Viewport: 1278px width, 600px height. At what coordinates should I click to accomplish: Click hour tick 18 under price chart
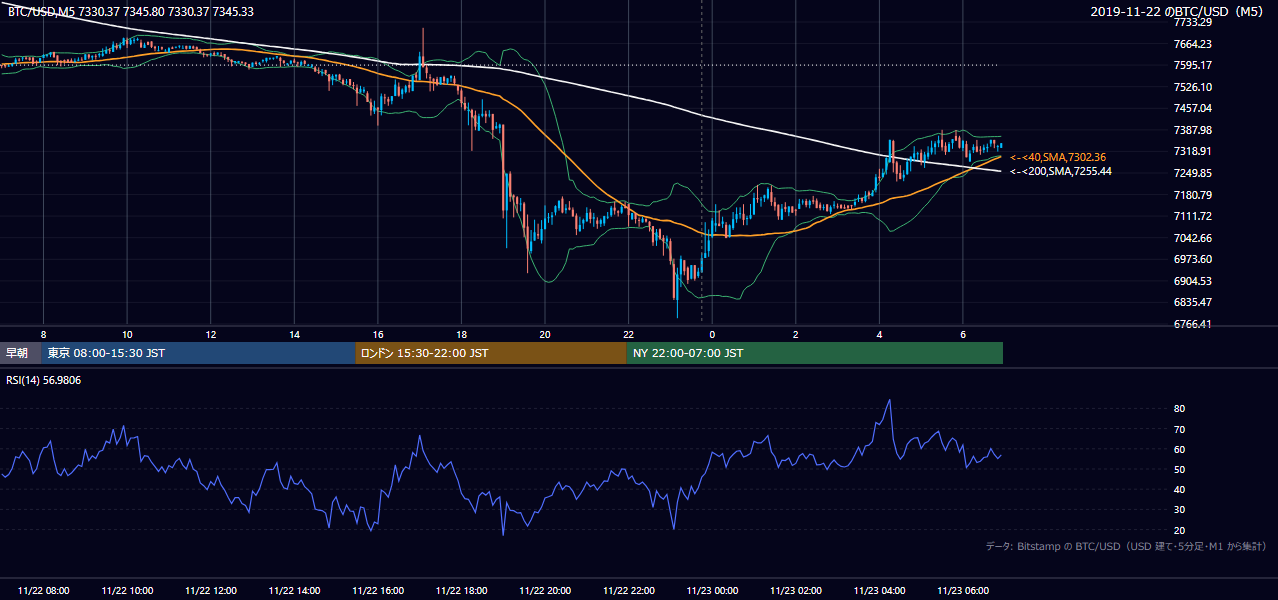point(461,334)
